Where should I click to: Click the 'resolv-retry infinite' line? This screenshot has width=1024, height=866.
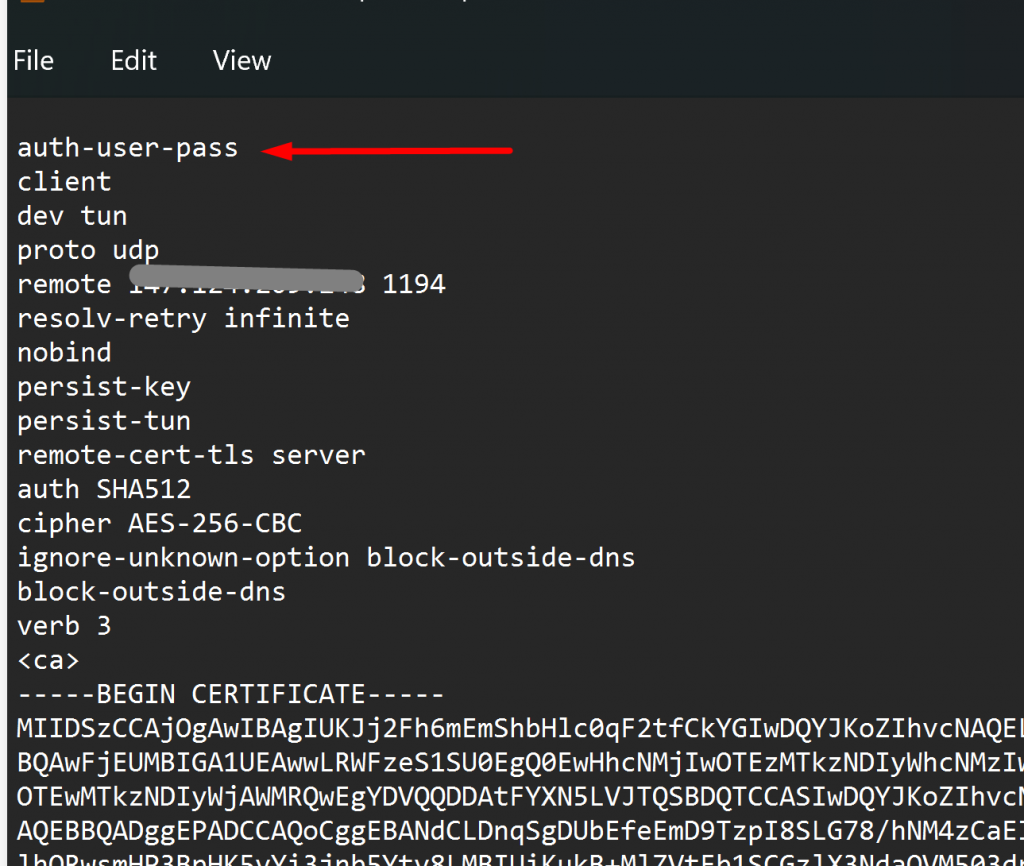pyautogui.click(x=184, y=319)
